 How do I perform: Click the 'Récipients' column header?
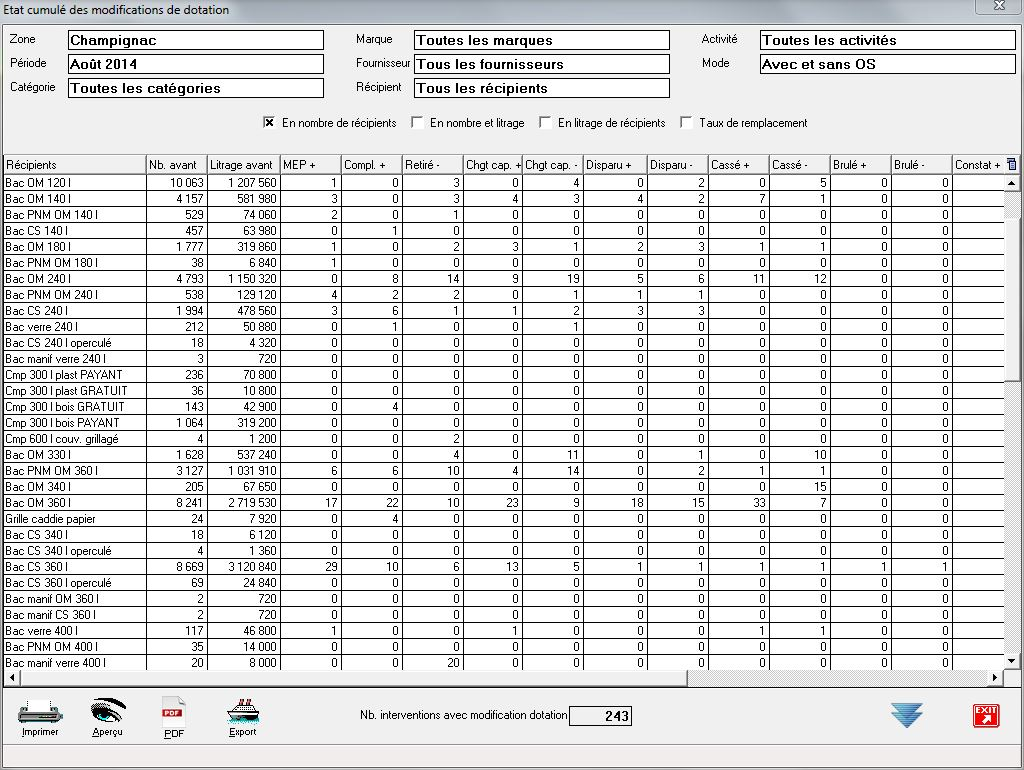[74, 165]
